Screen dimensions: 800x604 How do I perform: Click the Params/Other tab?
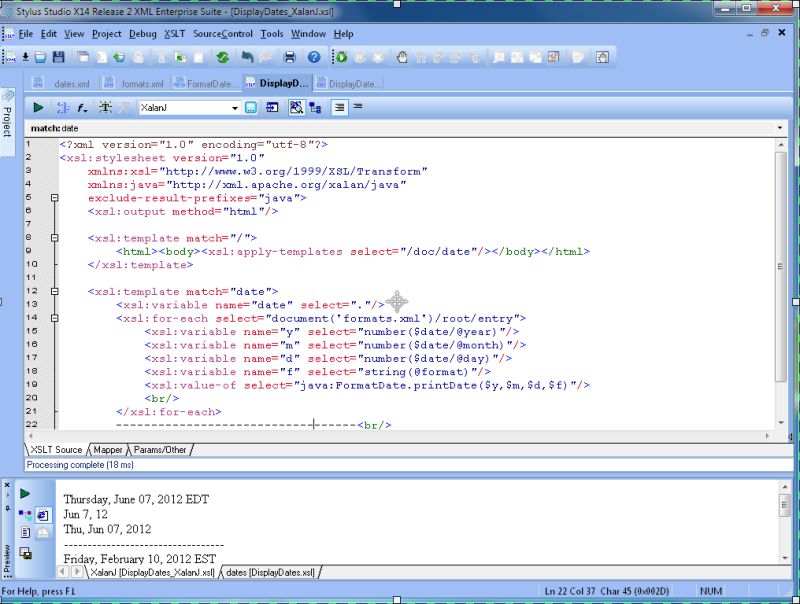[160, 449]
